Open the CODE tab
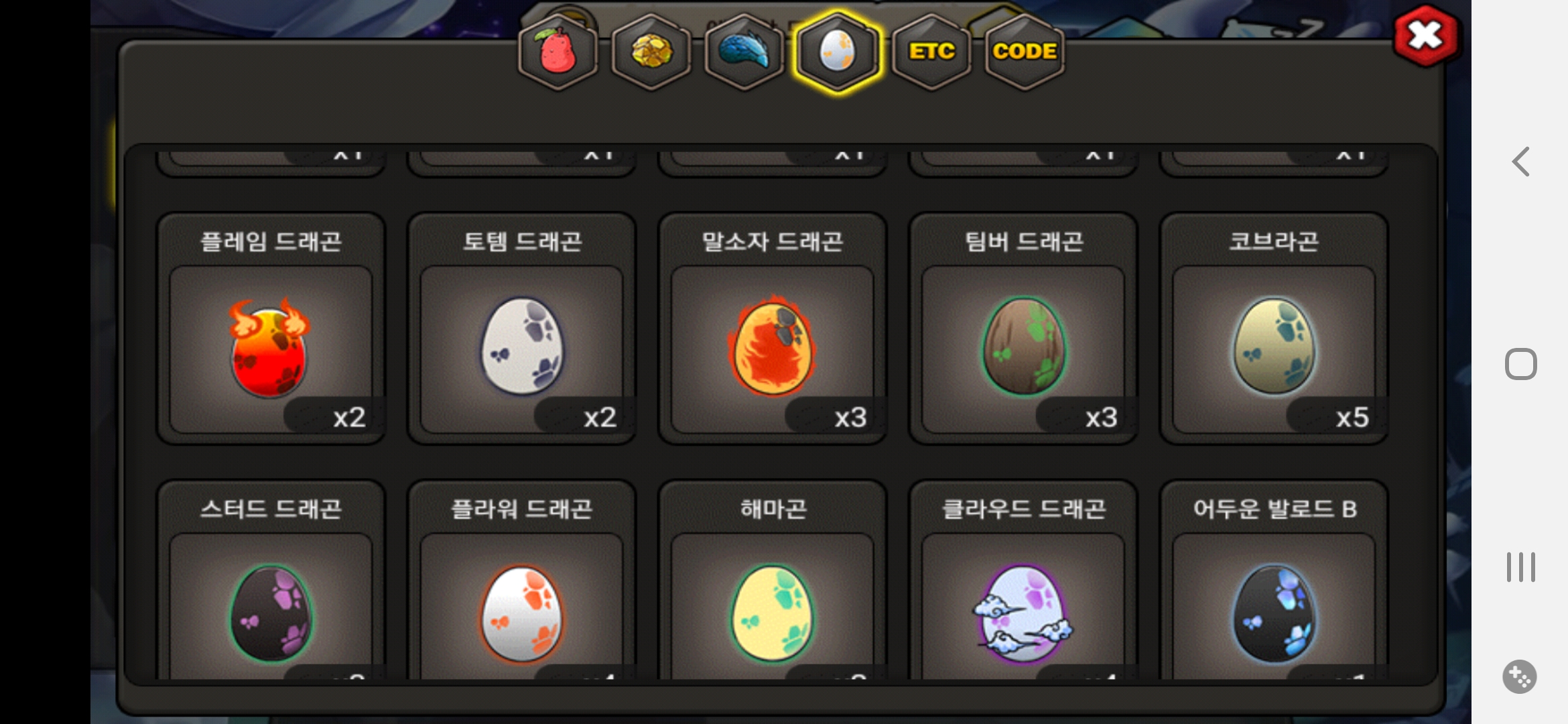The width and height of the screenshot is (1568, 724). (1025, 52)
